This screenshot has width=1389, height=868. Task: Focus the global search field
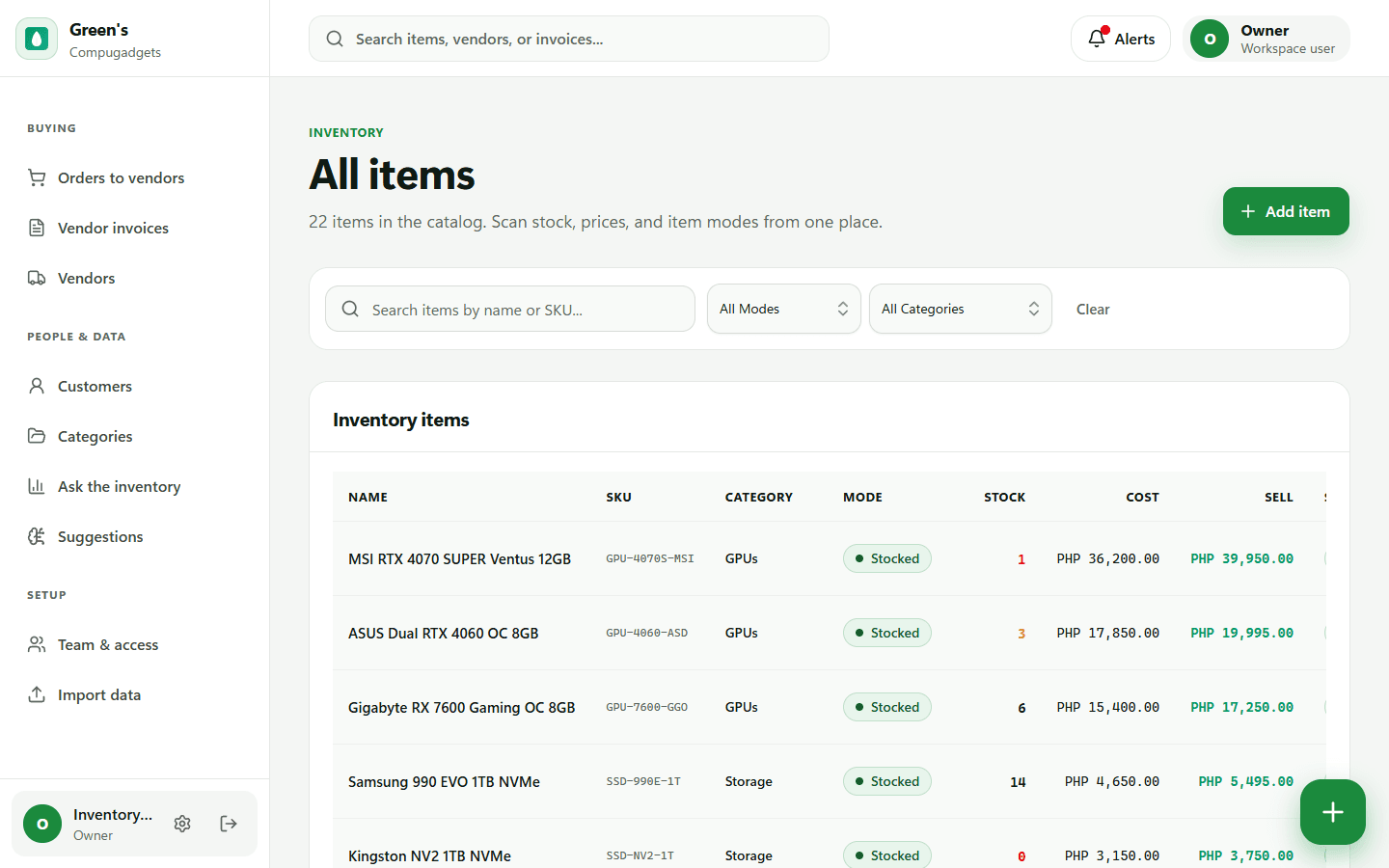(x=569, y=39)
